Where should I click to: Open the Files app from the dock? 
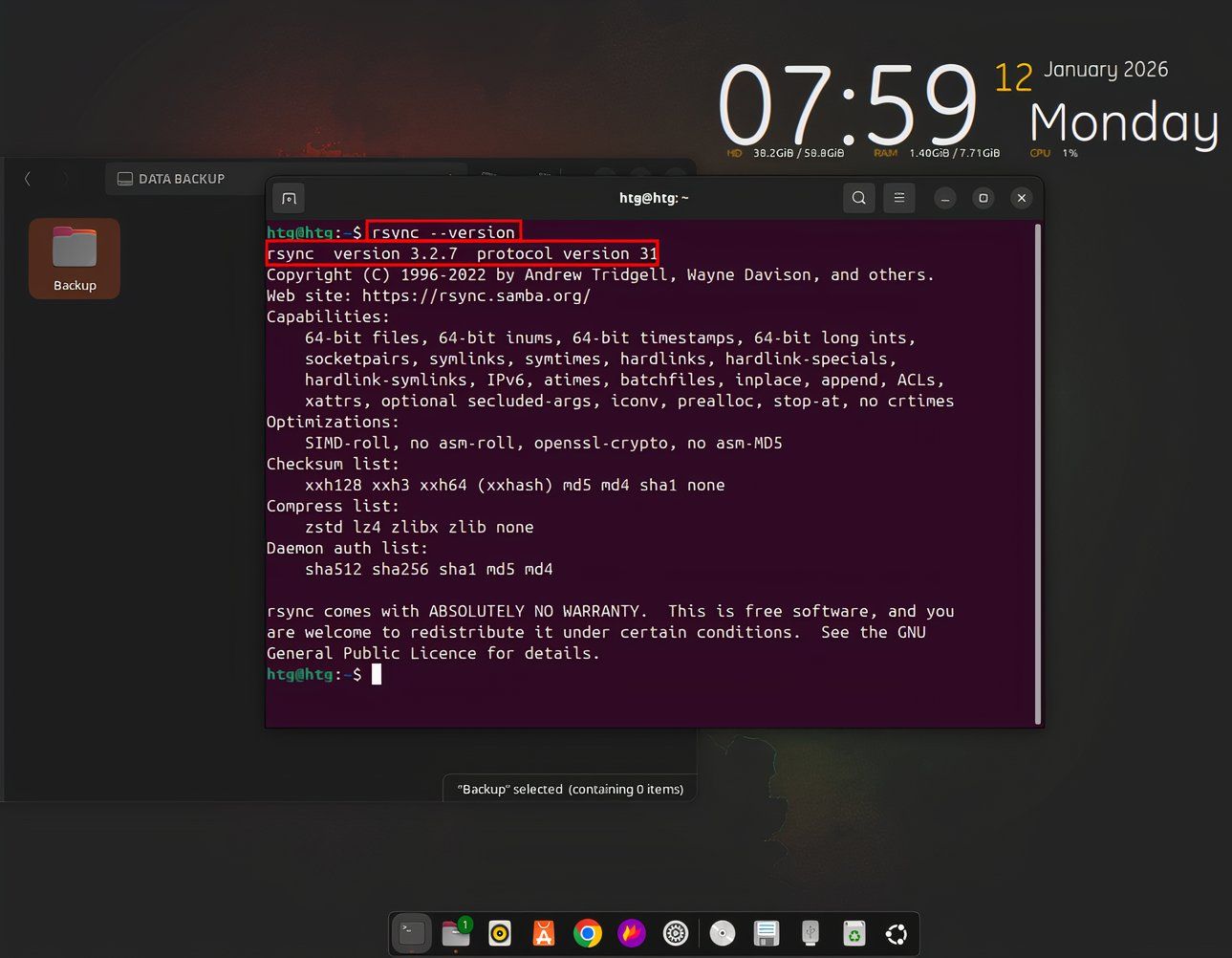tap(456, 932)
